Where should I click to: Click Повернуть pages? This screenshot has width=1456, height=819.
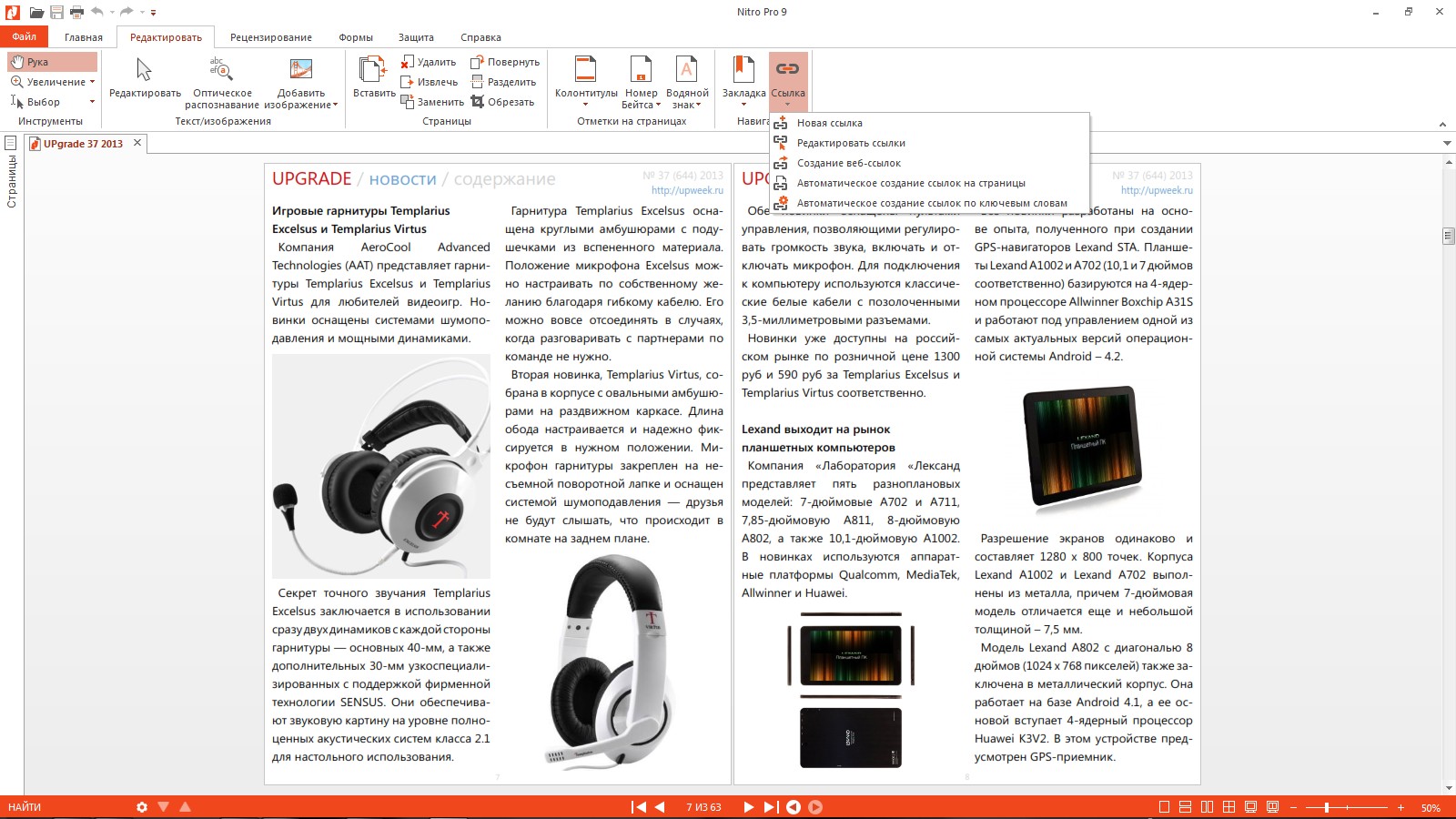[505, 62]
